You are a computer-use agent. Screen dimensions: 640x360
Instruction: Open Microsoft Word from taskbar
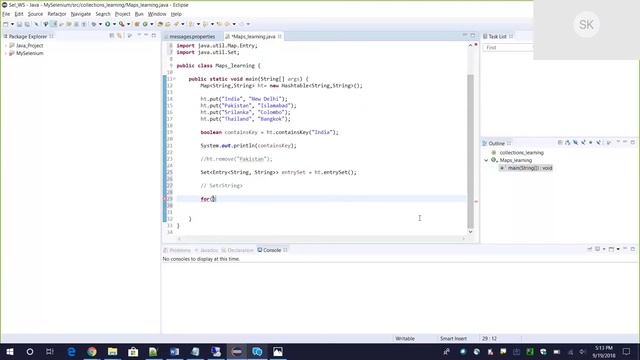tap(174, 351)
